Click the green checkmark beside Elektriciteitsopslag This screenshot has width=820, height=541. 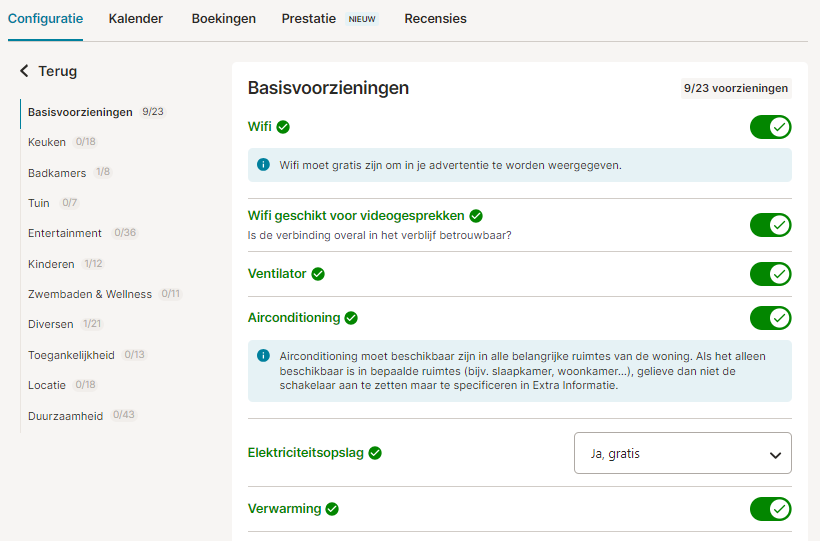(375, 453)
